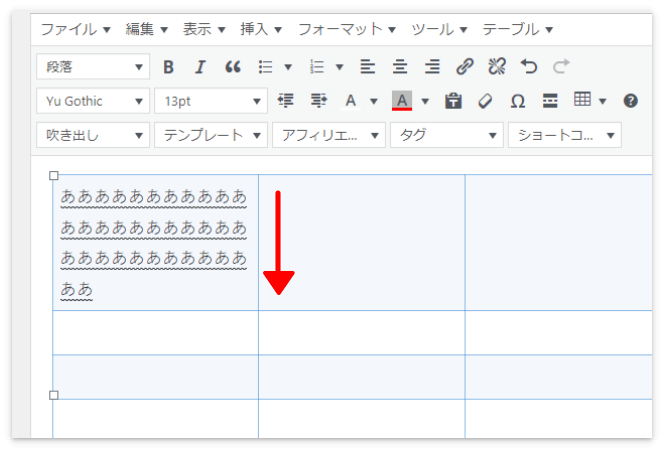Click Paste as text icon
664x451 pixels.
(453, 101)
